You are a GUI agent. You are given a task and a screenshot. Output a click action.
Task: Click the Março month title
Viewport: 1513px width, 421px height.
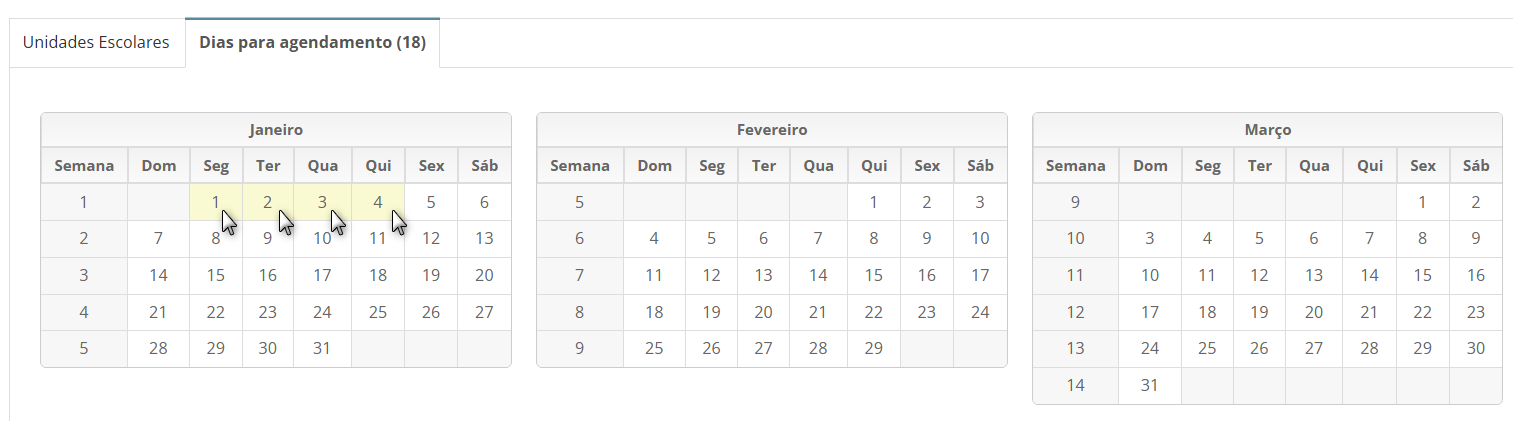[x=1268, y=130]
